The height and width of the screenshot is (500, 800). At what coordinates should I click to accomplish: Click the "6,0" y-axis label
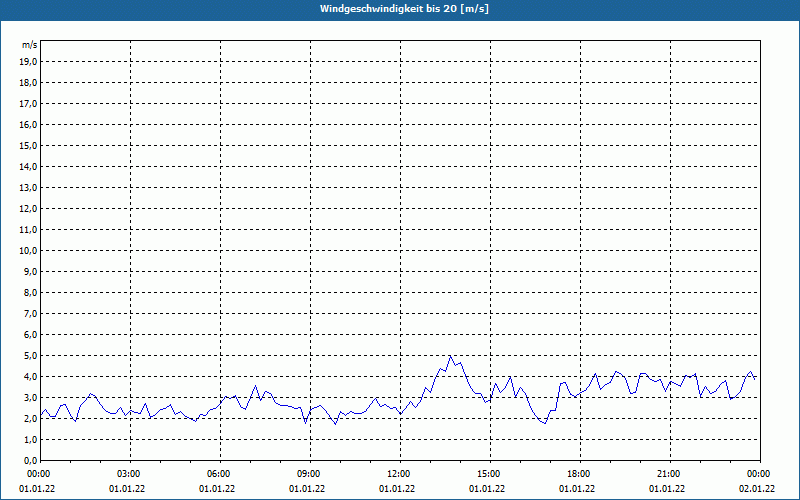[x=30, y=335]
